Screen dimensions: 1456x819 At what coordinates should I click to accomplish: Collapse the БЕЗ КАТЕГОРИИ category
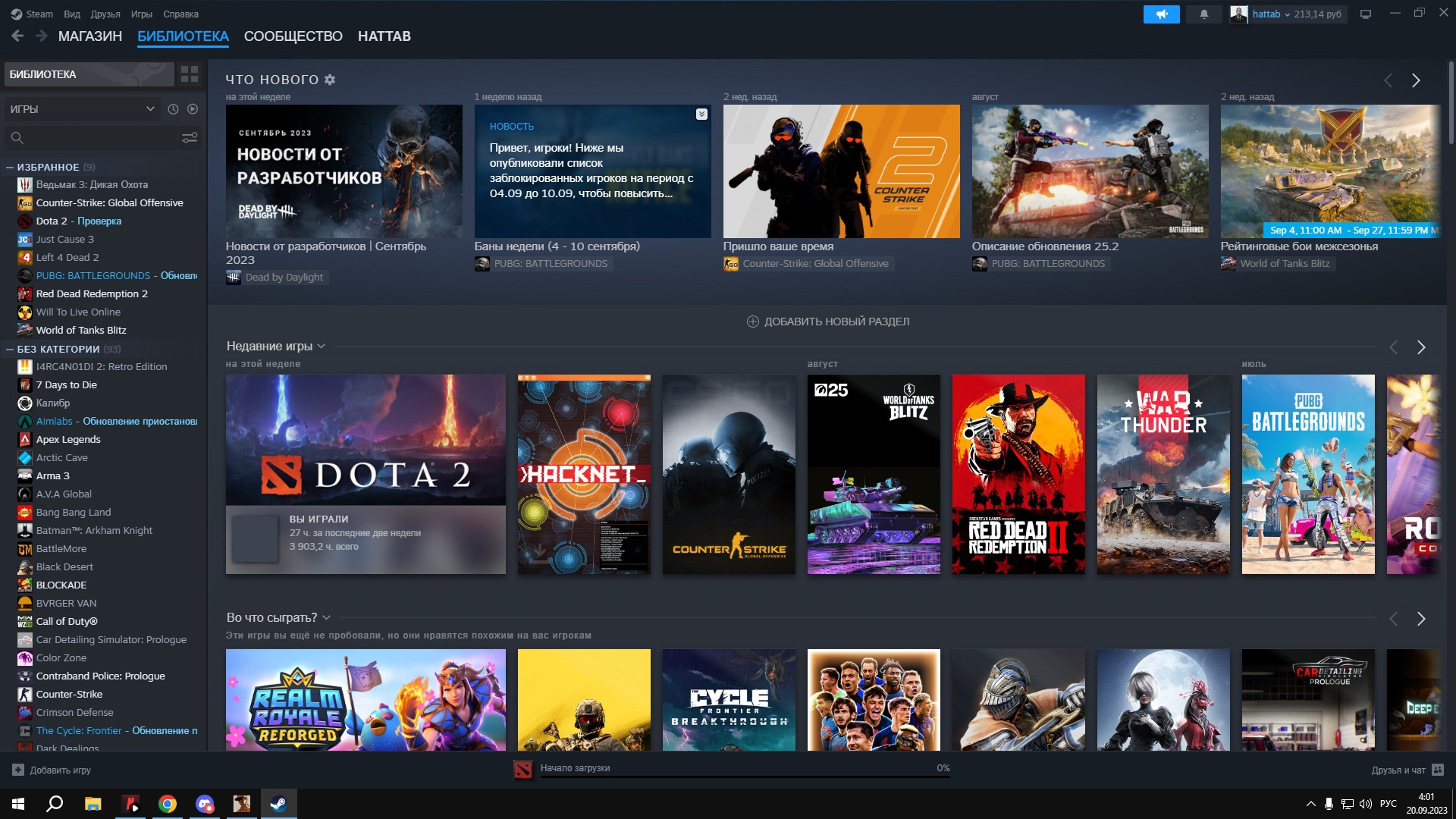pos(10,349)
